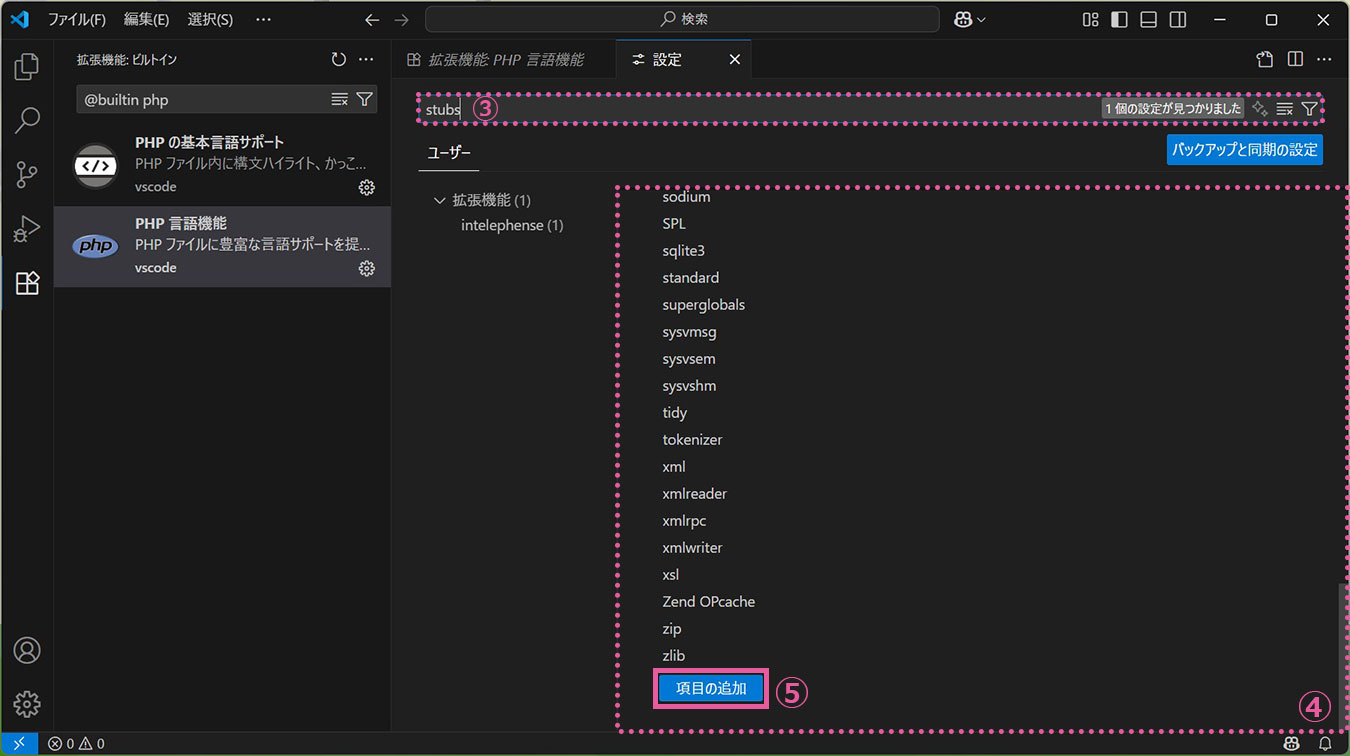Select the xmlreader stub item
This screenshot has width=1350, height=756.
pyautogui.click(x=694, y=494)
